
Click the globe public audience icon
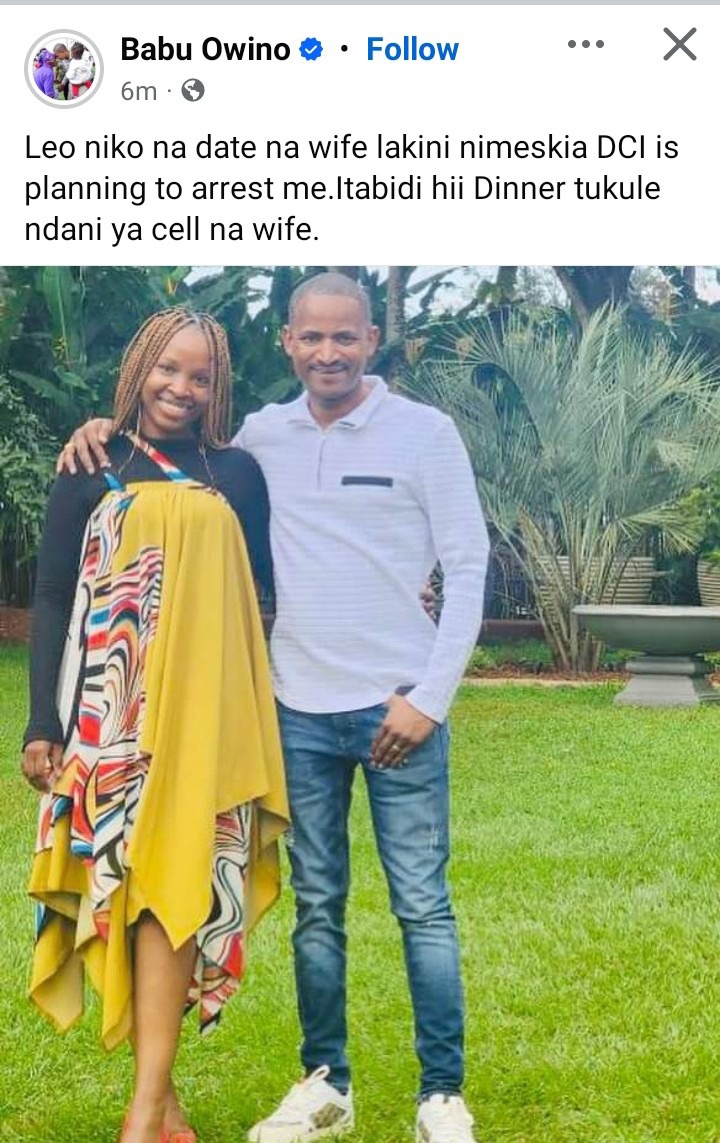click(192, 91)
